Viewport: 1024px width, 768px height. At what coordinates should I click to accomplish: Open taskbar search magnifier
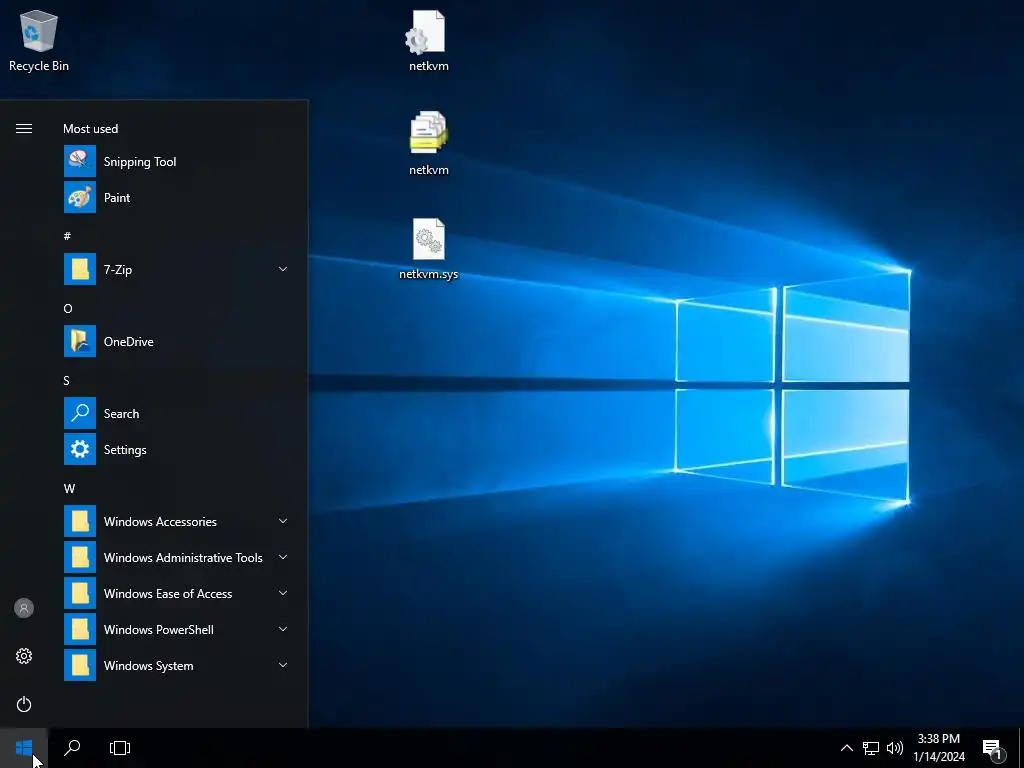point(72,748)
